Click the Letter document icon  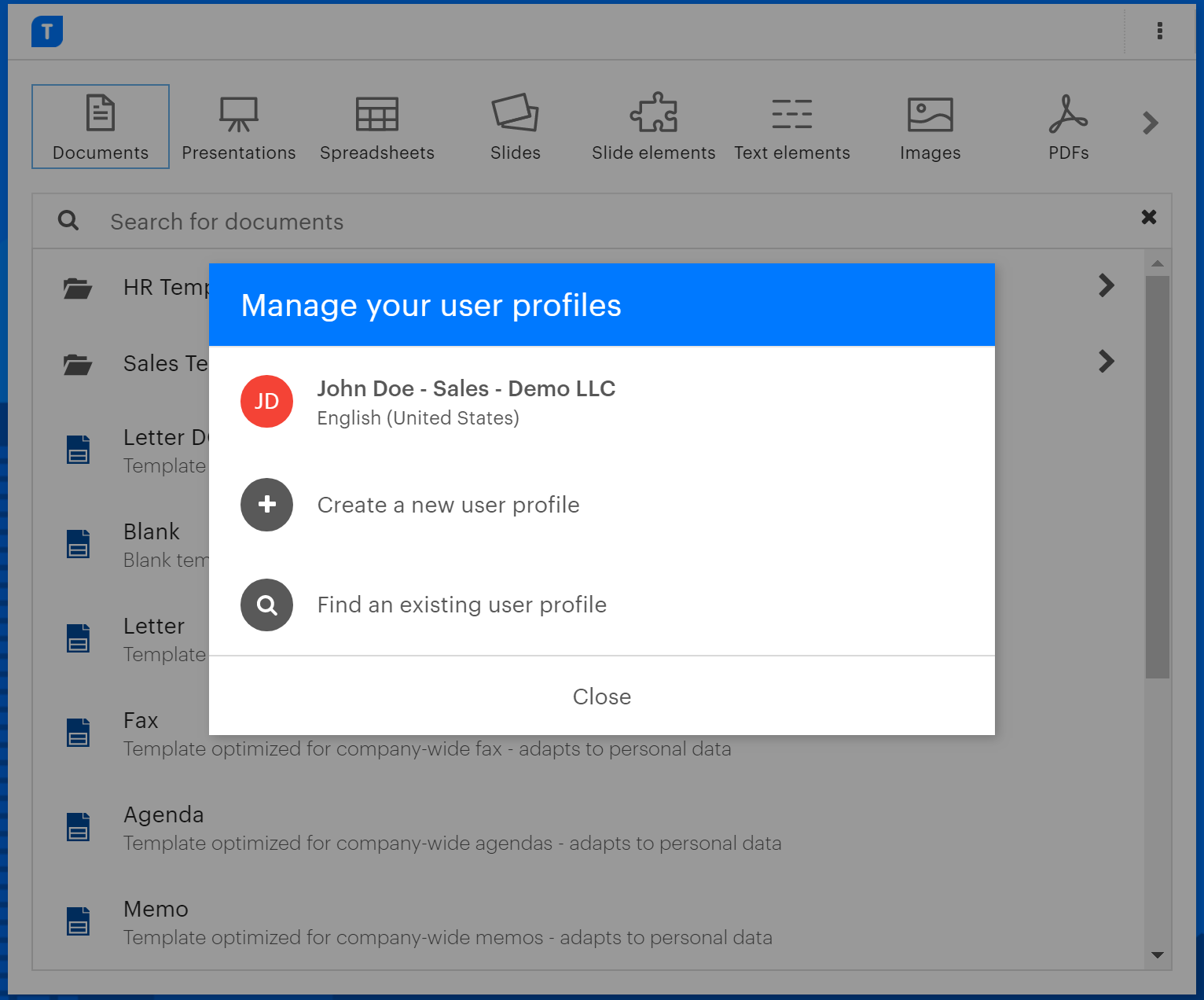pyautogui.click(x=78, y=638)
